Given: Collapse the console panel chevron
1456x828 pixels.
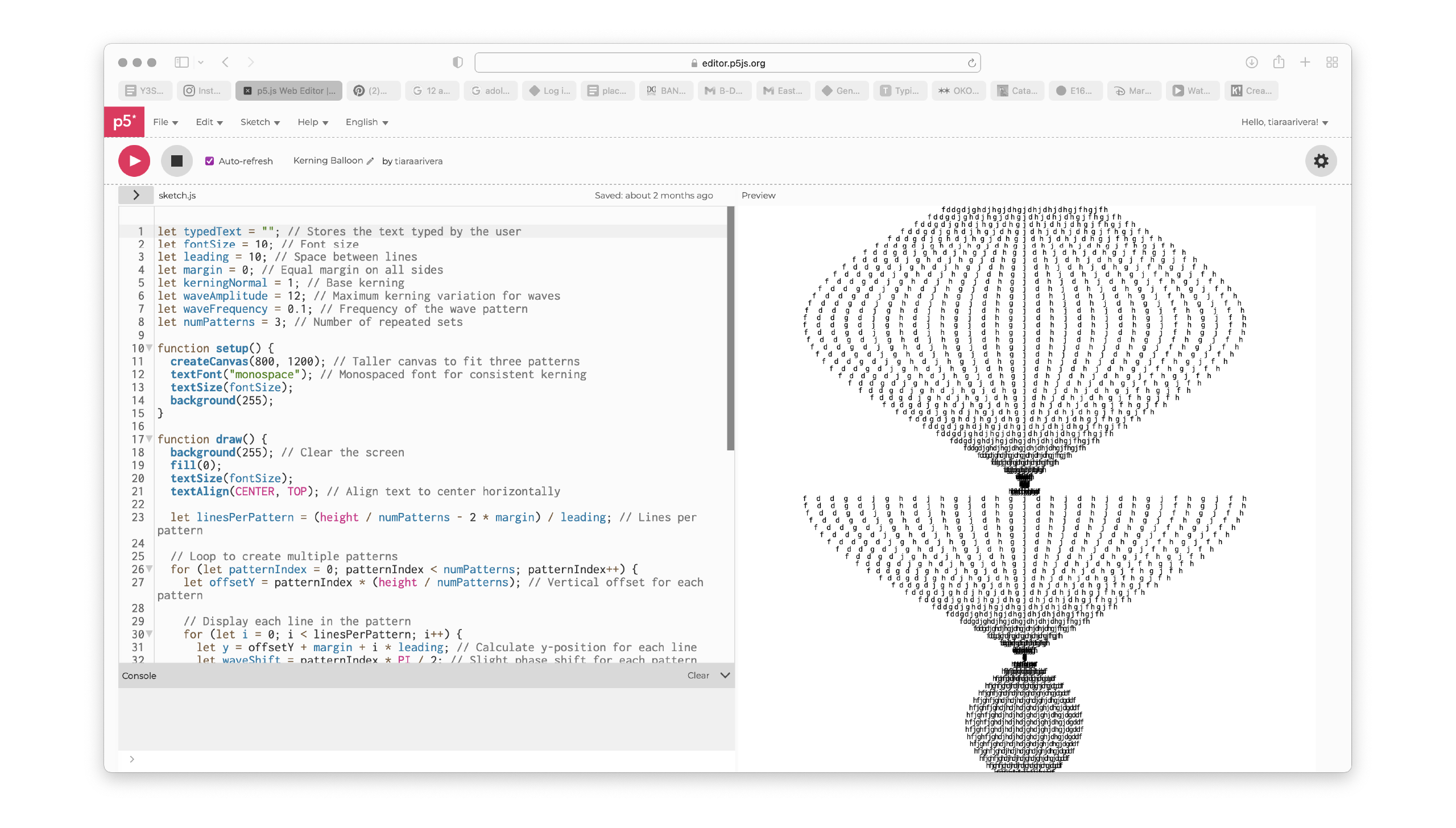Looking at the screenshot, I should pos(725,676).
